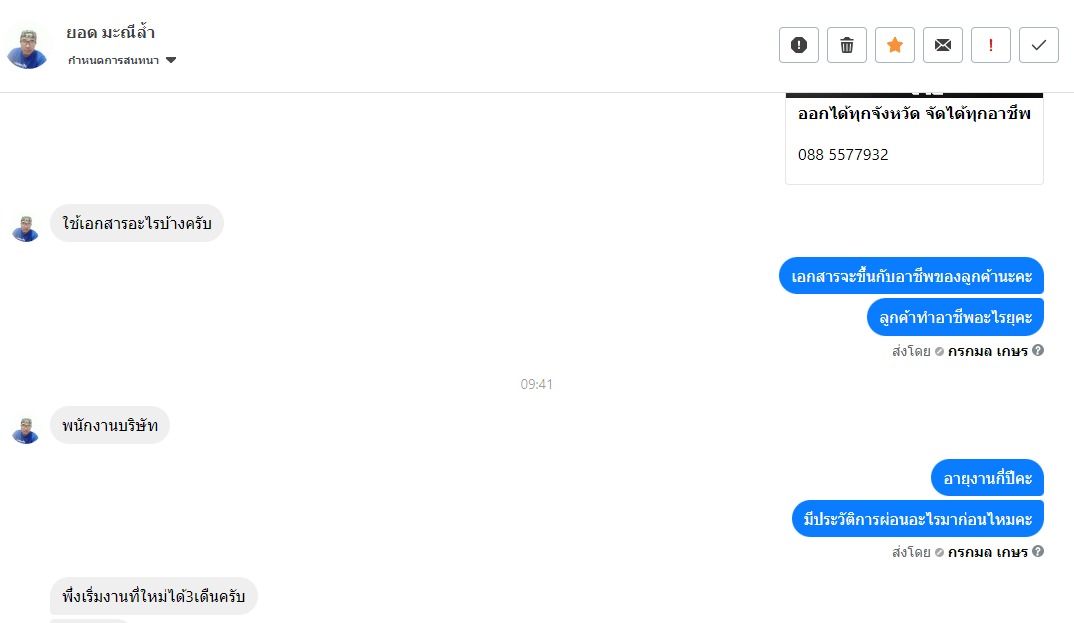This screenshot has width=1074, height=623.
Task: Click the phone number 088 5577932
Action: [843, 155]
